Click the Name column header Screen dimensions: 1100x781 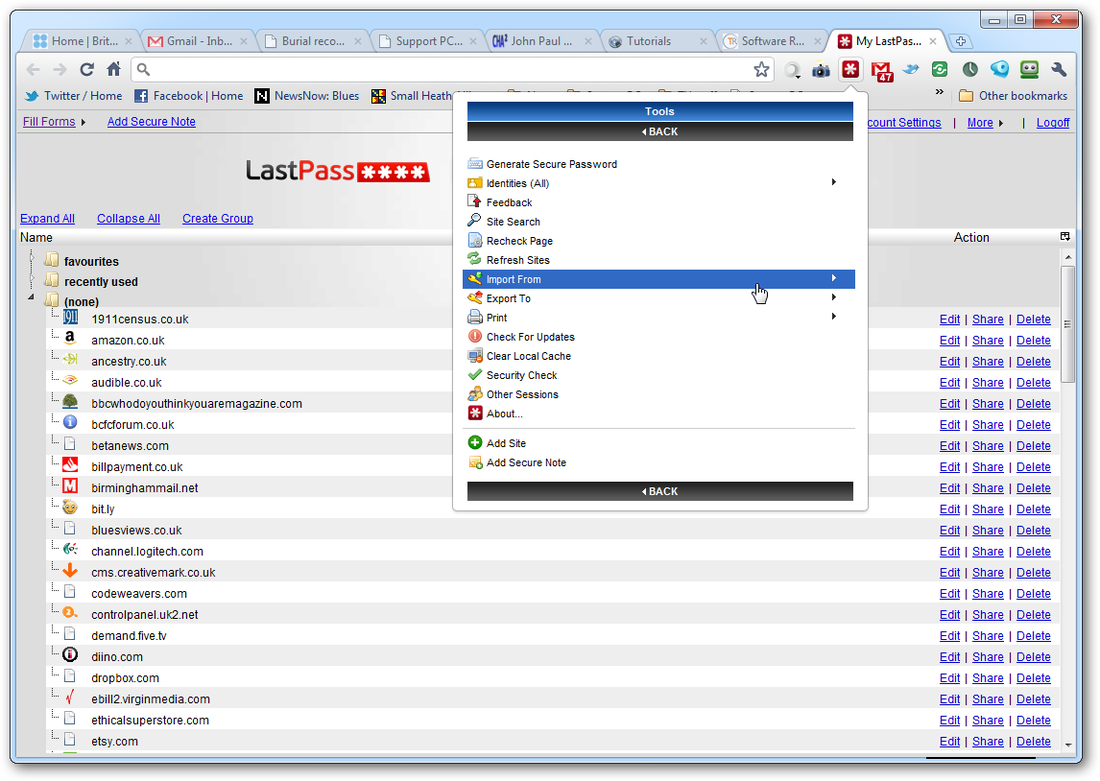pyautogui.click(x=36, y=238)
